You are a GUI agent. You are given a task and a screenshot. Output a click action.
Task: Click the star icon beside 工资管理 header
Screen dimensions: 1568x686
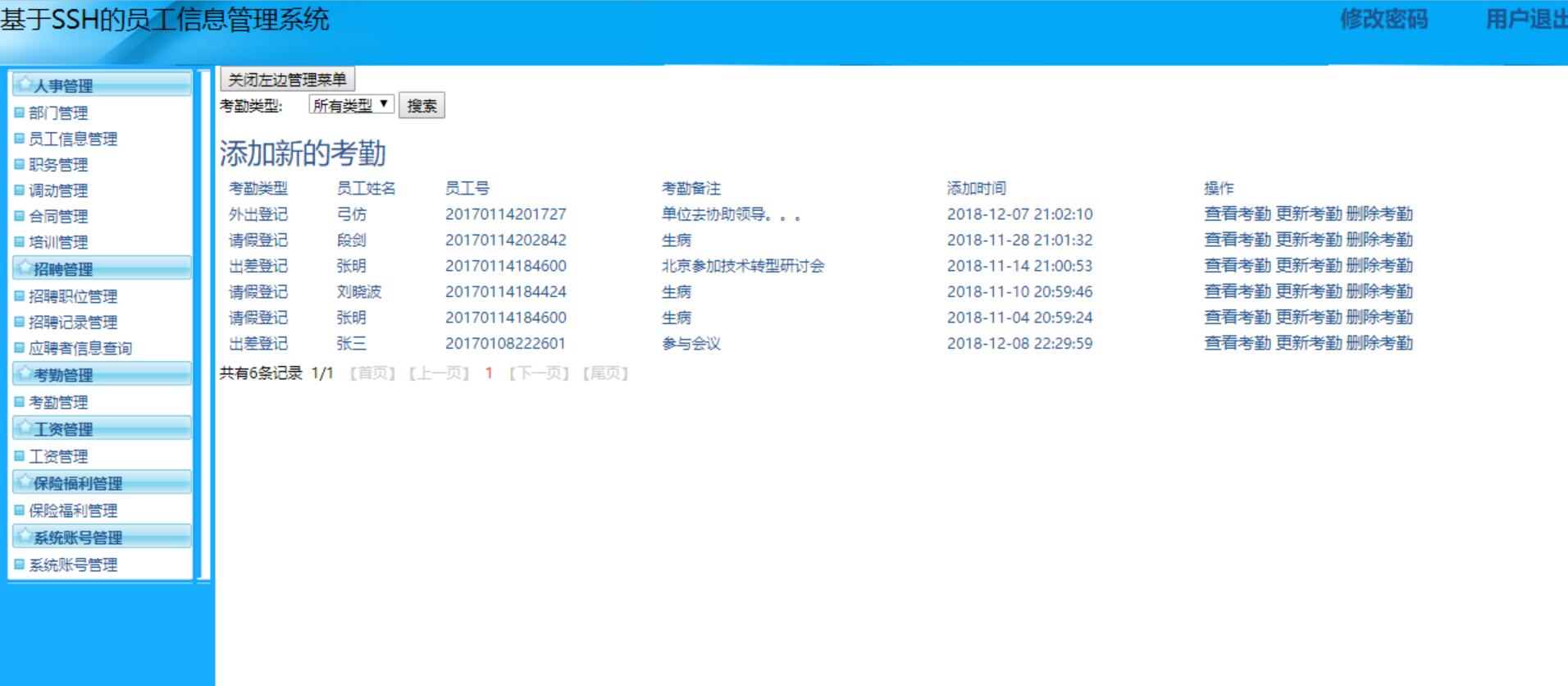25,428
